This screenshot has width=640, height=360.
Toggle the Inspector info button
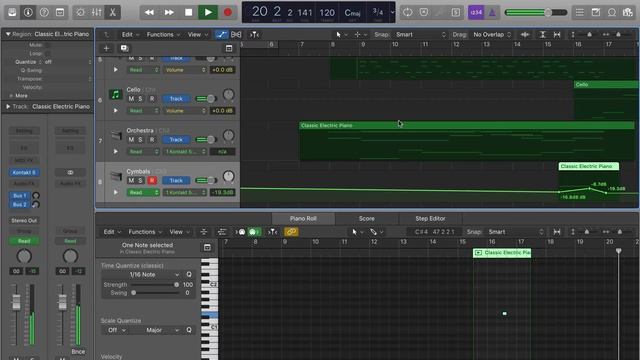[28, 12]
